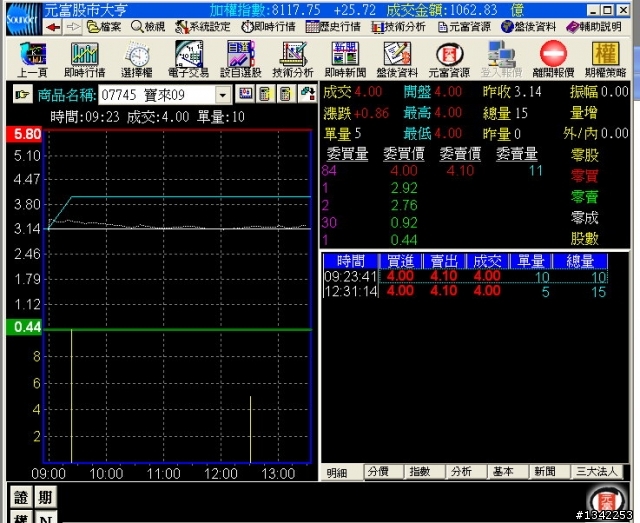Switch to the 三大法人 tab
This screenshot has height=523, width=640.
597,472
